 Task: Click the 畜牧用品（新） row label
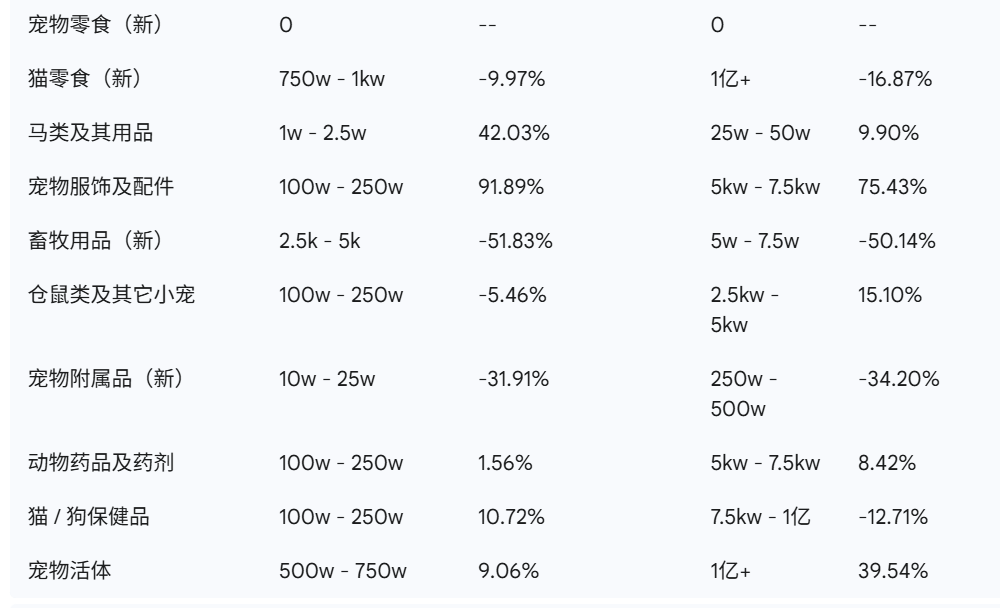96,242
